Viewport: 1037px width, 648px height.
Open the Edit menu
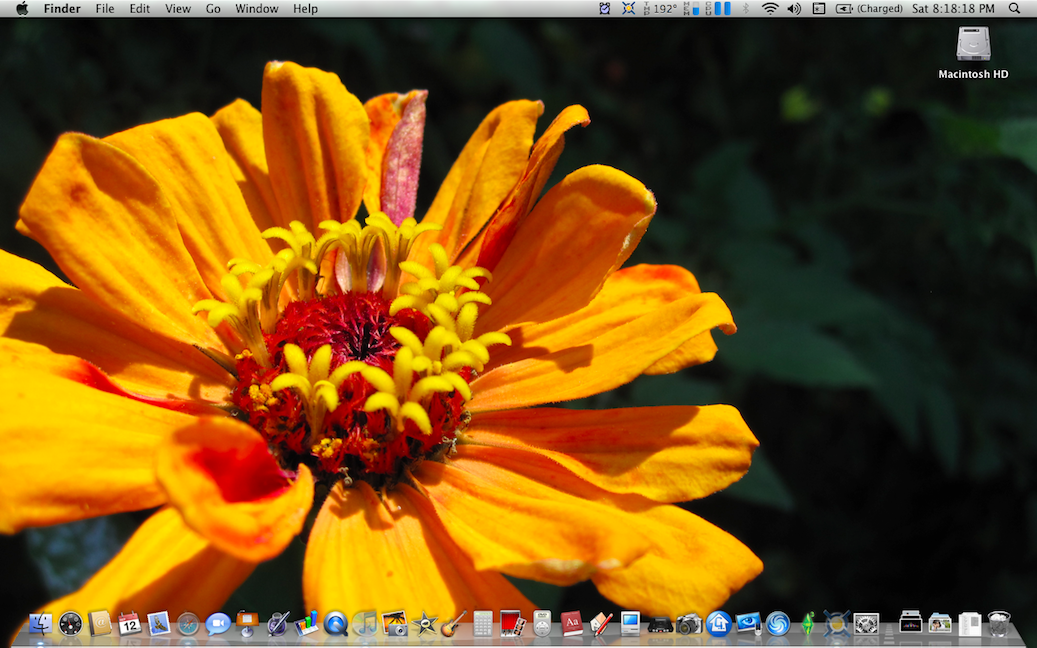point(140,9)
